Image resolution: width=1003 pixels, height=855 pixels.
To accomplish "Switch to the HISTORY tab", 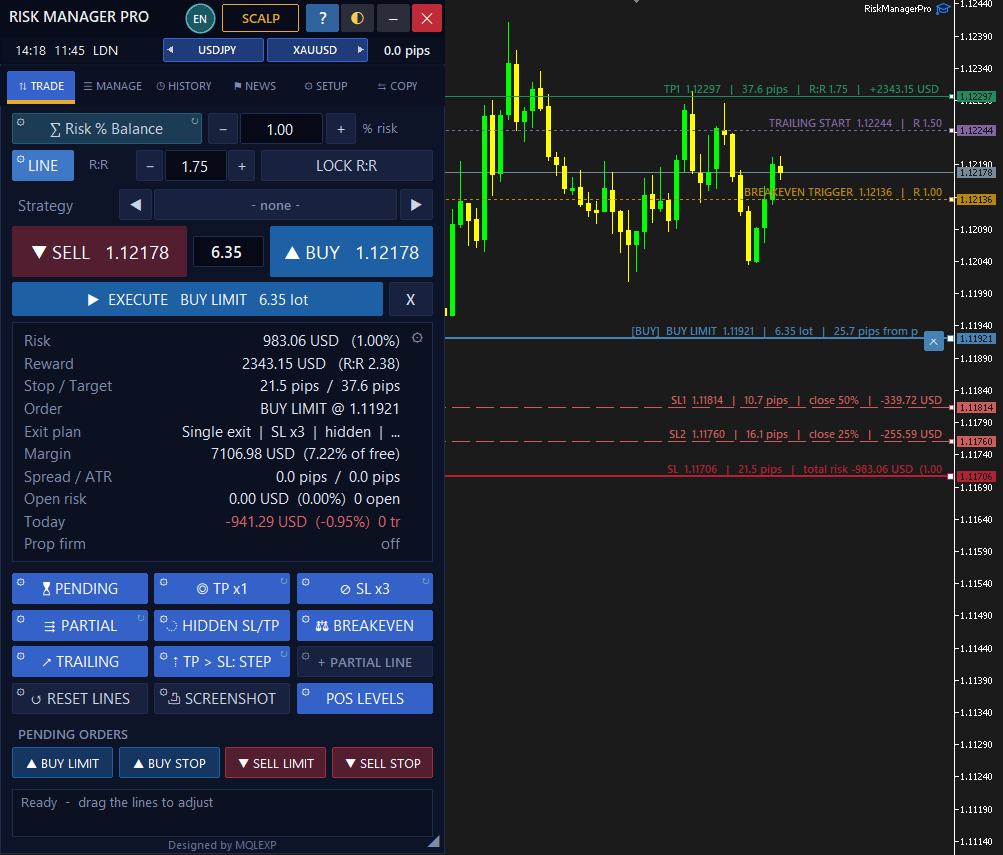I will tap(184, 86).
